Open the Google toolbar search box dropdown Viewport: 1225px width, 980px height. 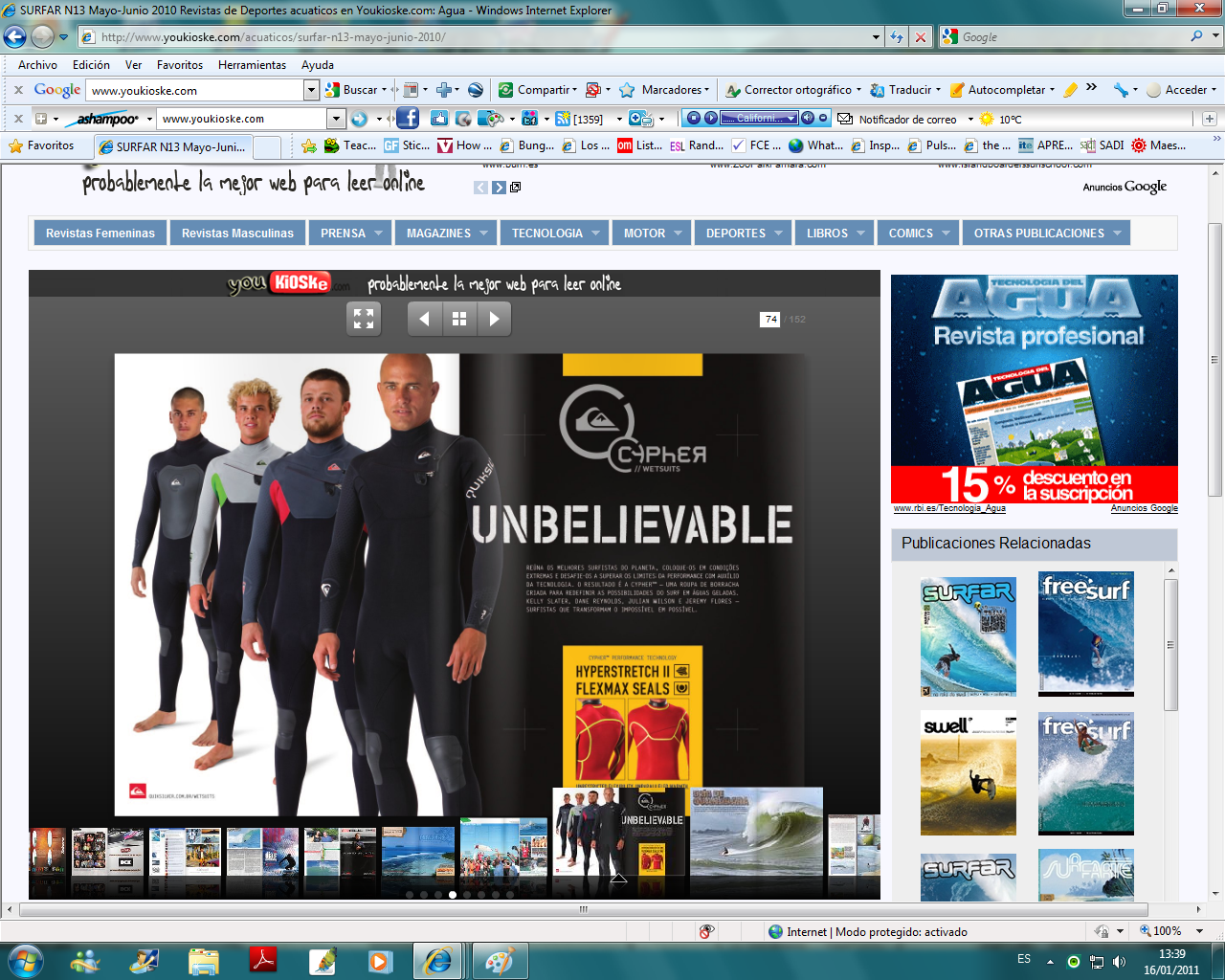click(x=311, y=90)
